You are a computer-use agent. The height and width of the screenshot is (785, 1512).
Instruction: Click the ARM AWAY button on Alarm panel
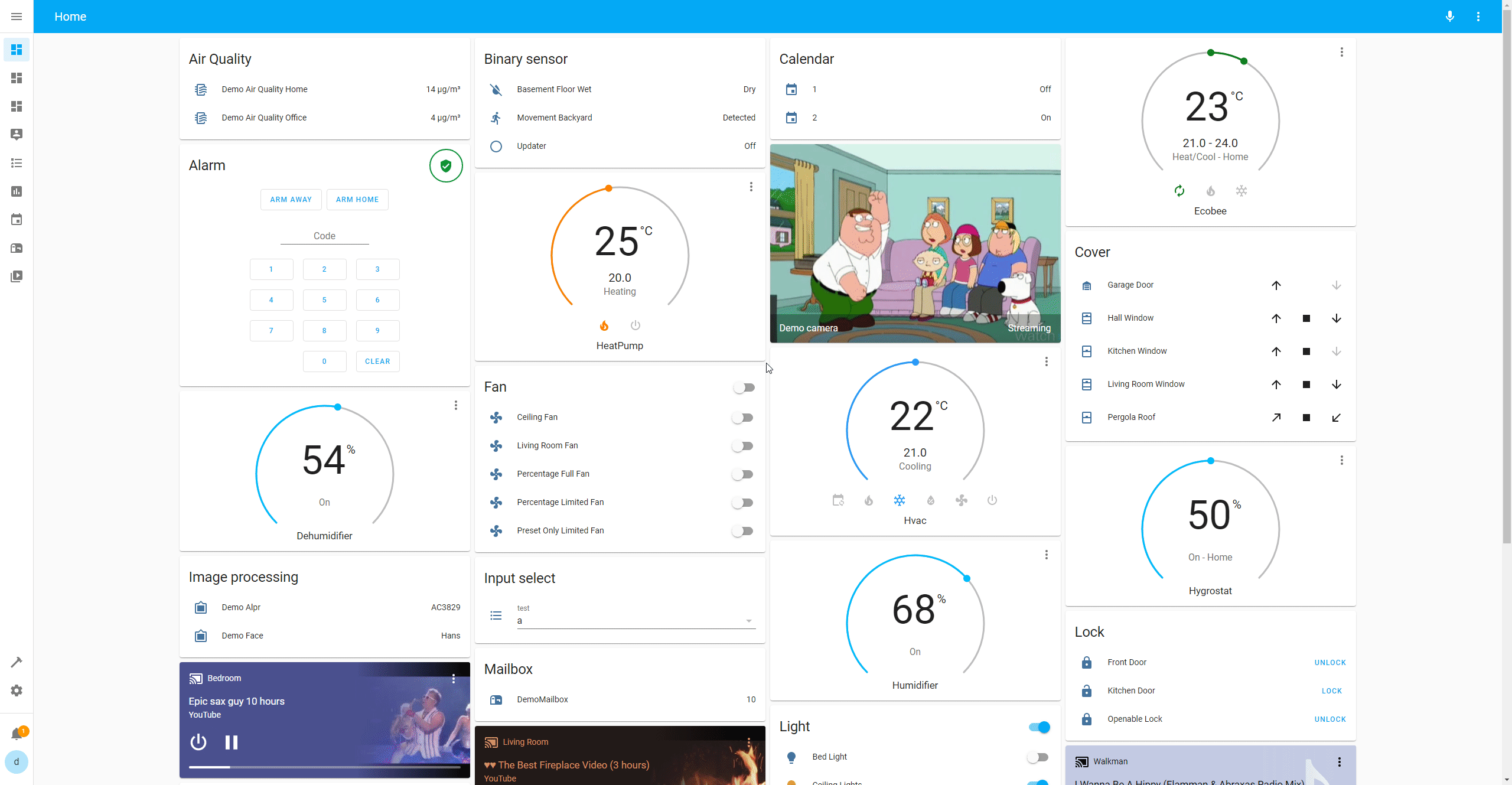tap(291, 199)
